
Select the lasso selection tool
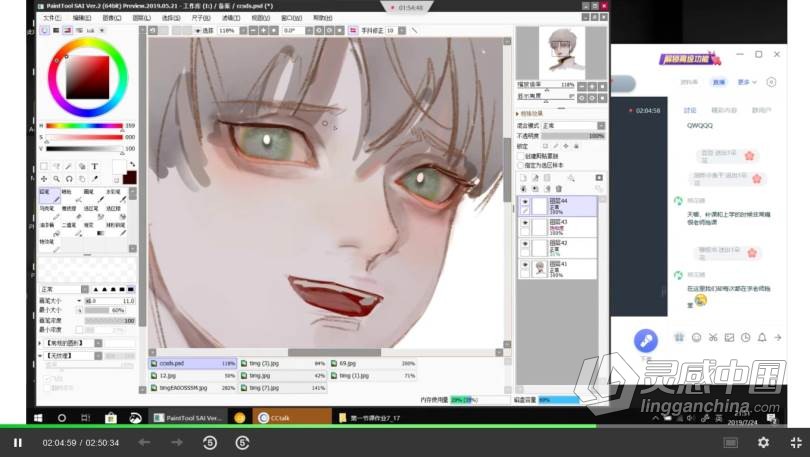coord(56,166)
